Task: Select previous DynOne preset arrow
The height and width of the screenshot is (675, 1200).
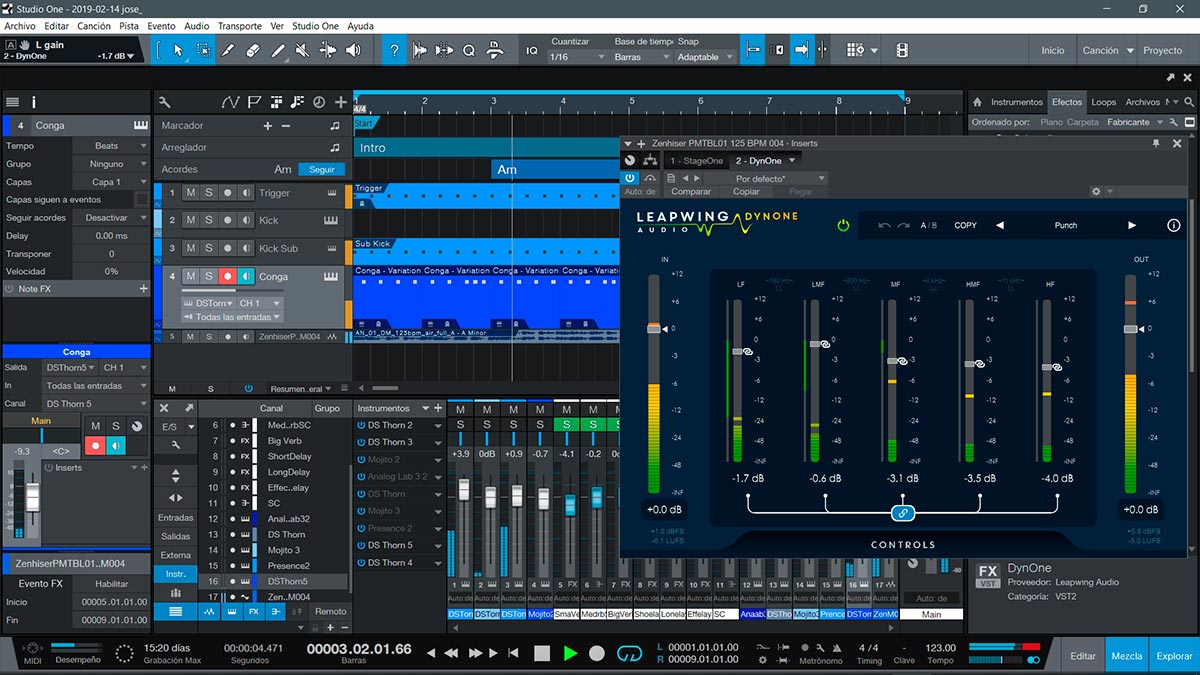Action: (999, 225)
